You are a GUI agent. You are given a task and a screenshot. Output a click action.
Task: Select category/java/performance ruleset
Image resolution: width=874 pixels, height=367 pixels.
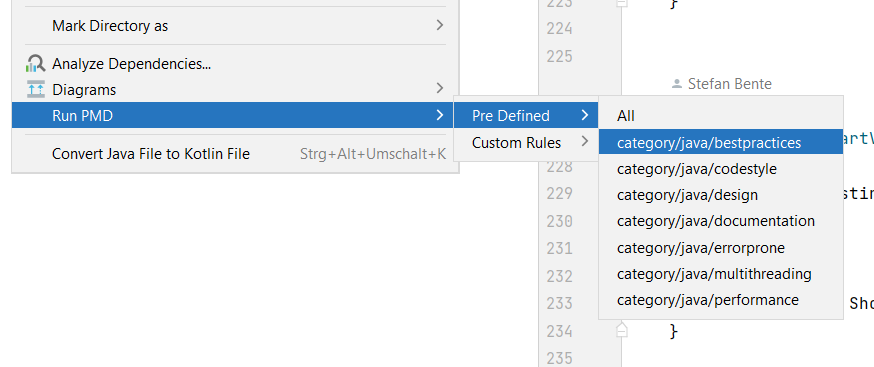(x=721, y=300)
